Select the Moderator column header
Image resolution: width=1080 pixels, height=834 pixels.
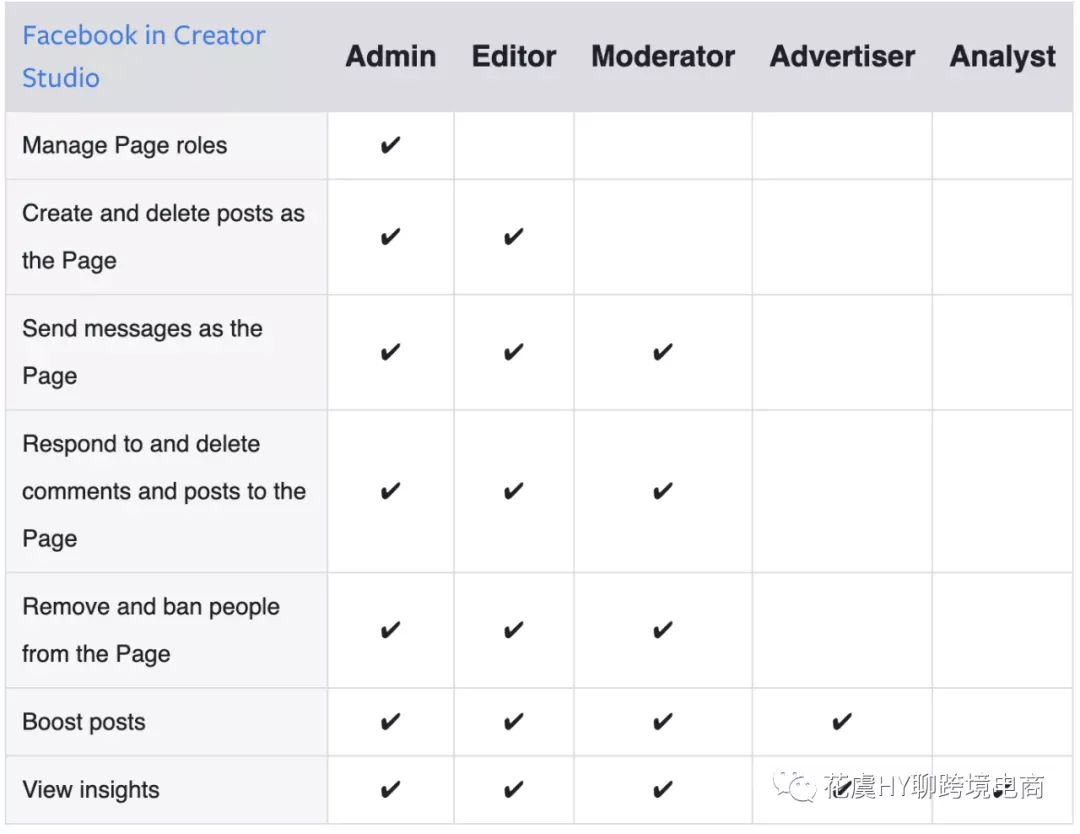(x=663, y=56)
